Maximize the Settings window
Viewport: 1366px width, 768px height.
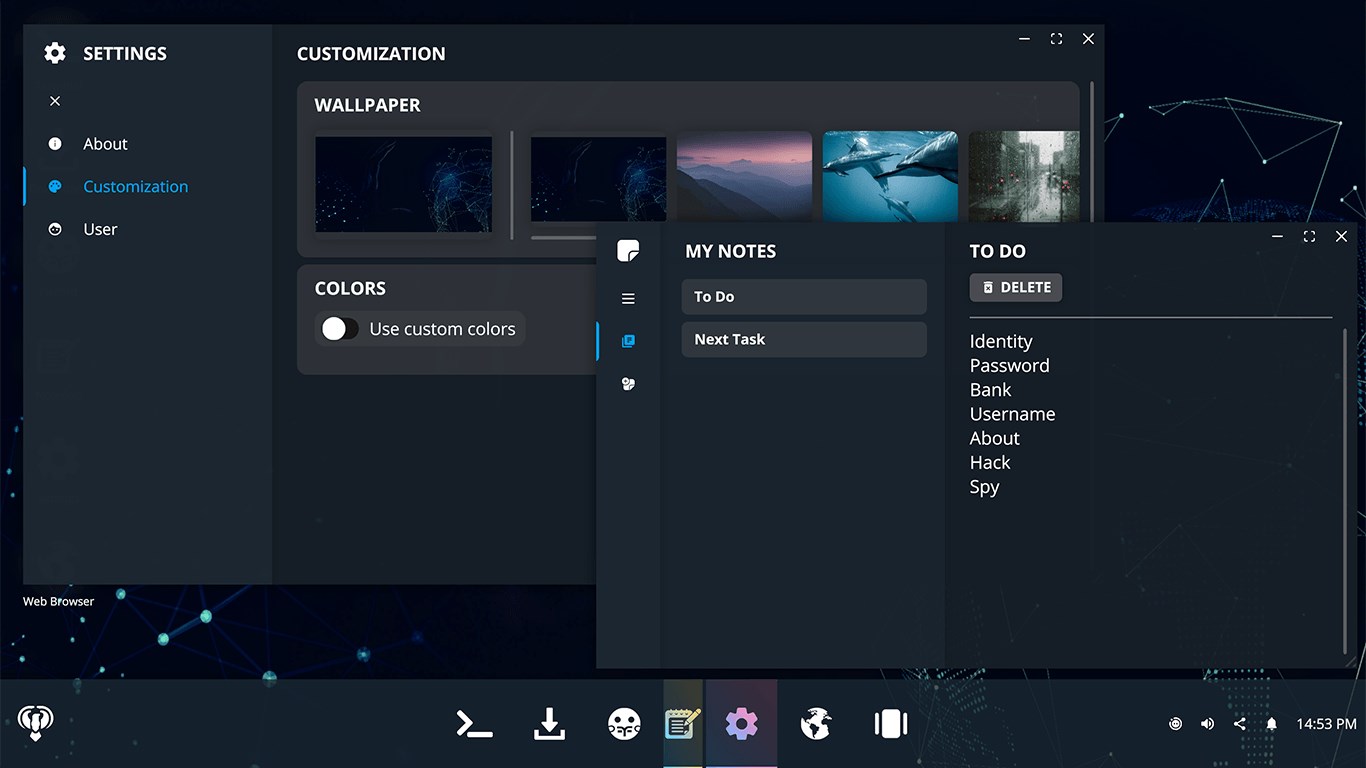pos(1056,39)
